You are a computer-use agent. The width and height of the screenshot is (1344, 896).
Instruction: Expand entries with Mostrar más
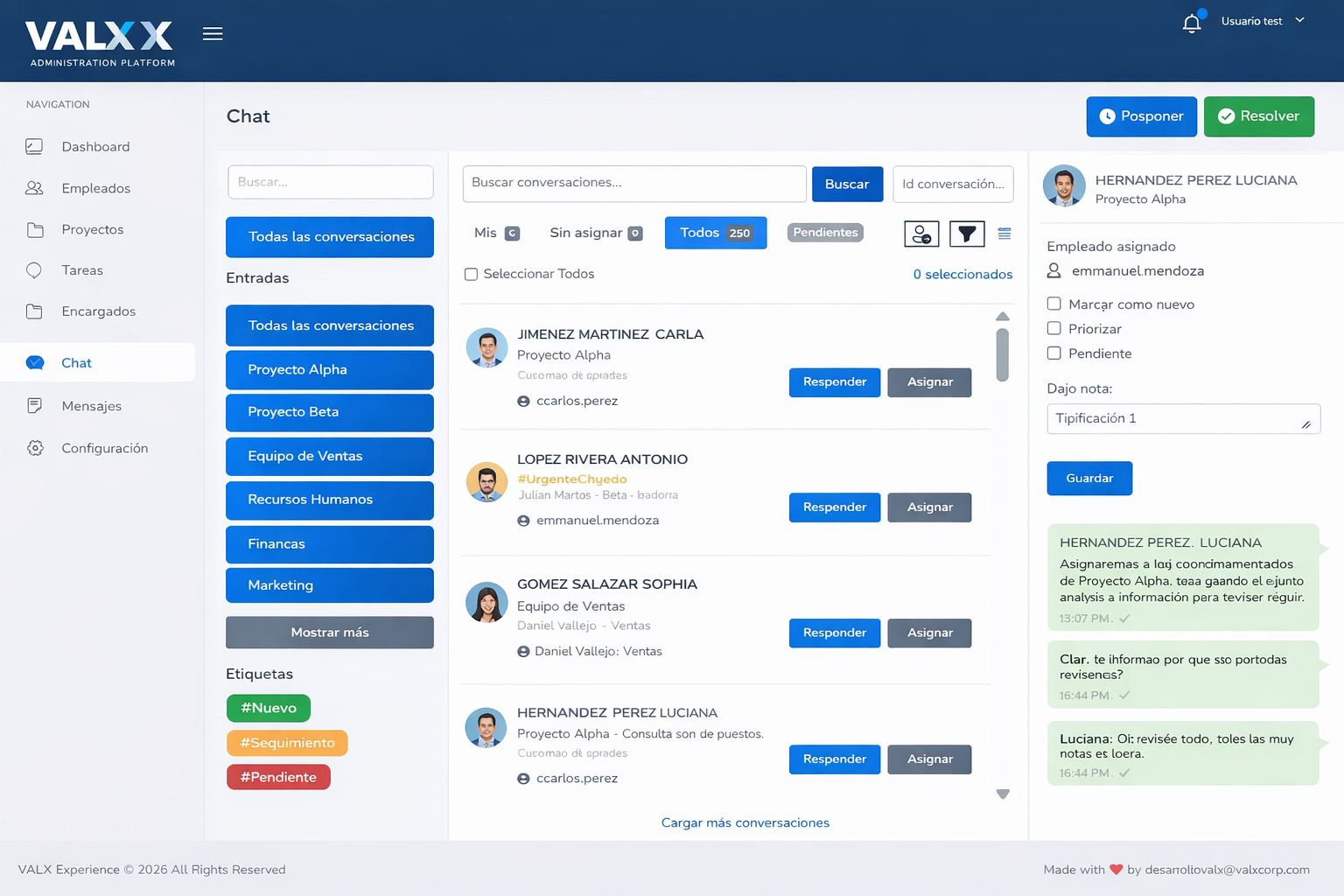(329, 633)
